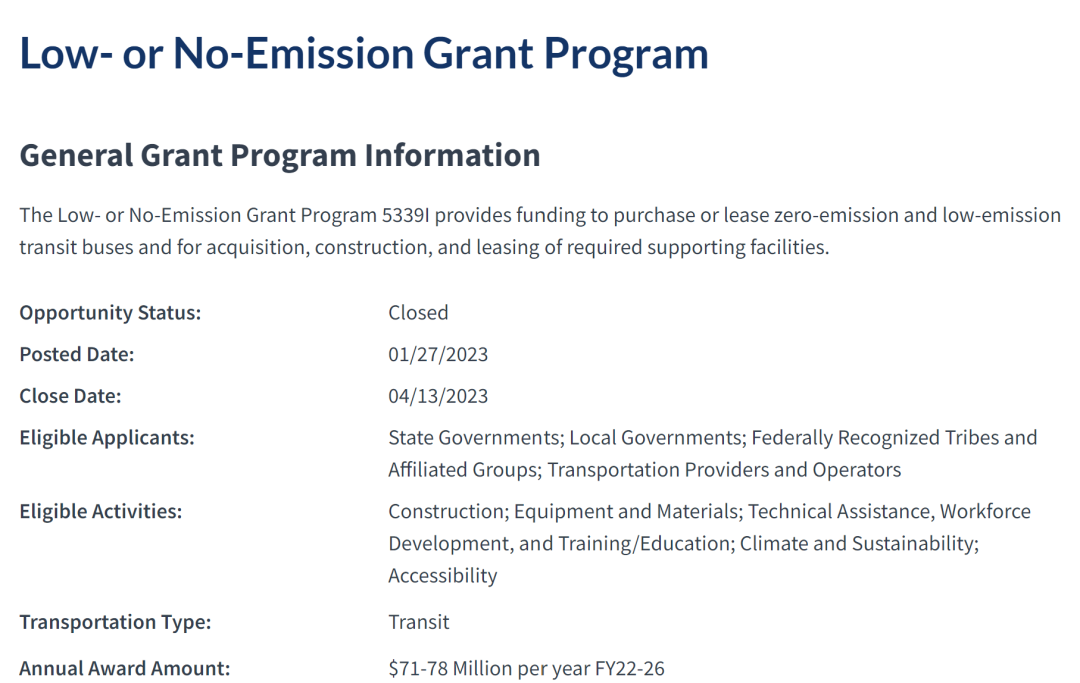
Task: Select the General Grant Program Information heading
Action: click(280, 155)
